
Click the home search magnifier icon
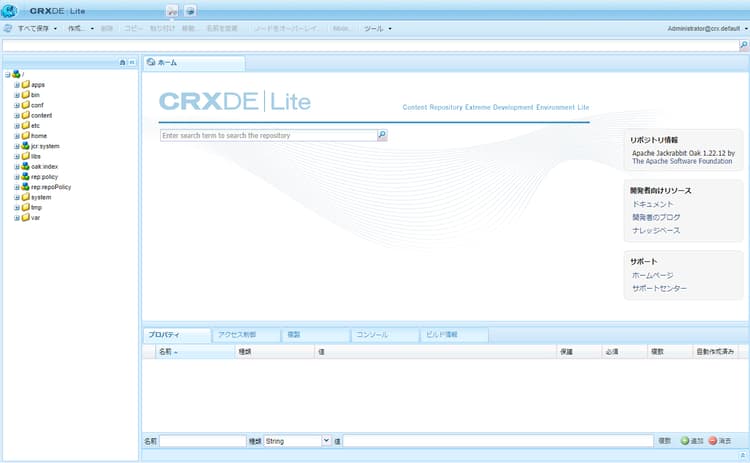[x=382, y=135]
